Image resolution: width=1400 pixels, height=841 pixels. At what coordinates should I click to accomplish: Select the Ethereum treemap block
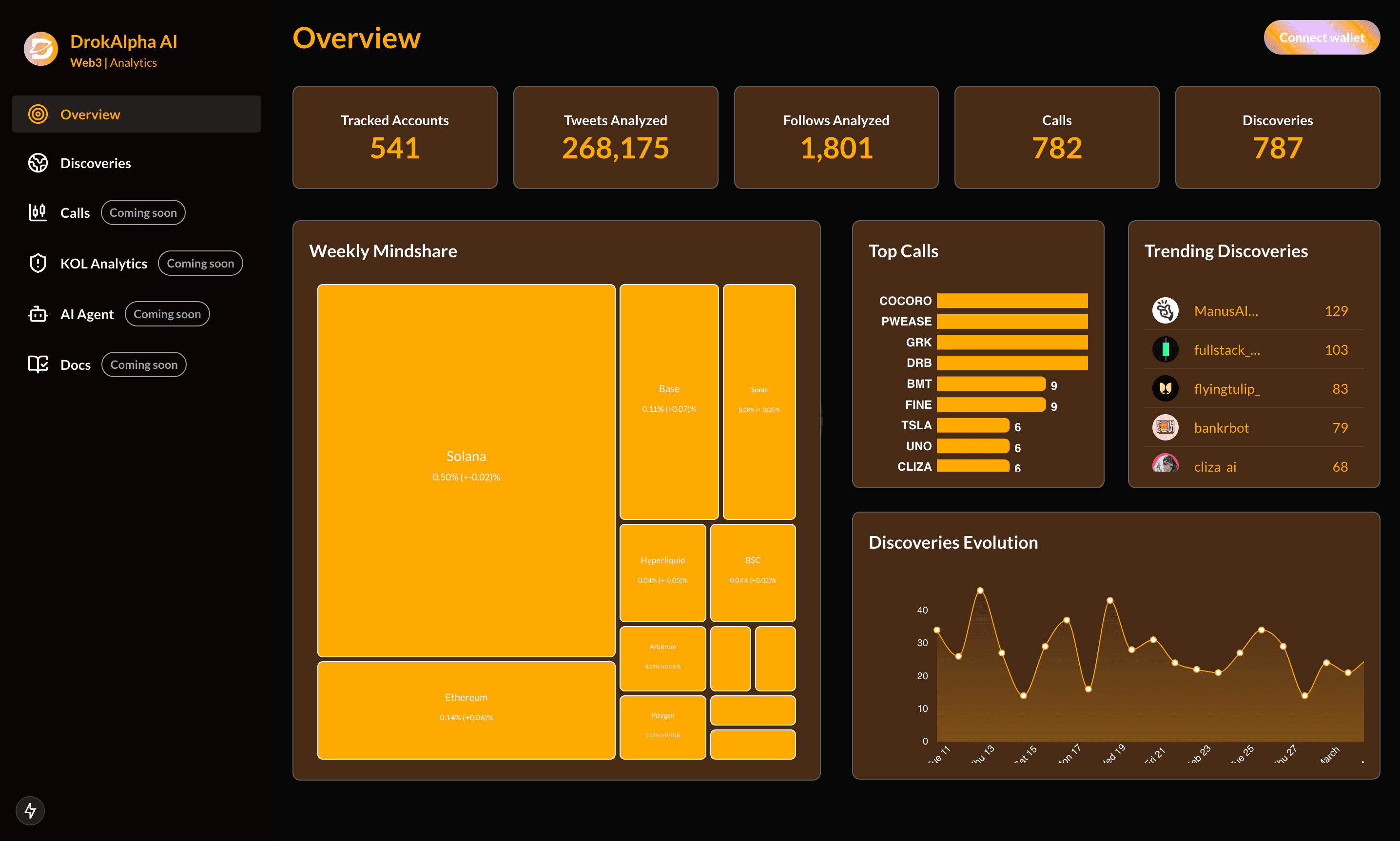pyautogui.click(x=466, y=710)
